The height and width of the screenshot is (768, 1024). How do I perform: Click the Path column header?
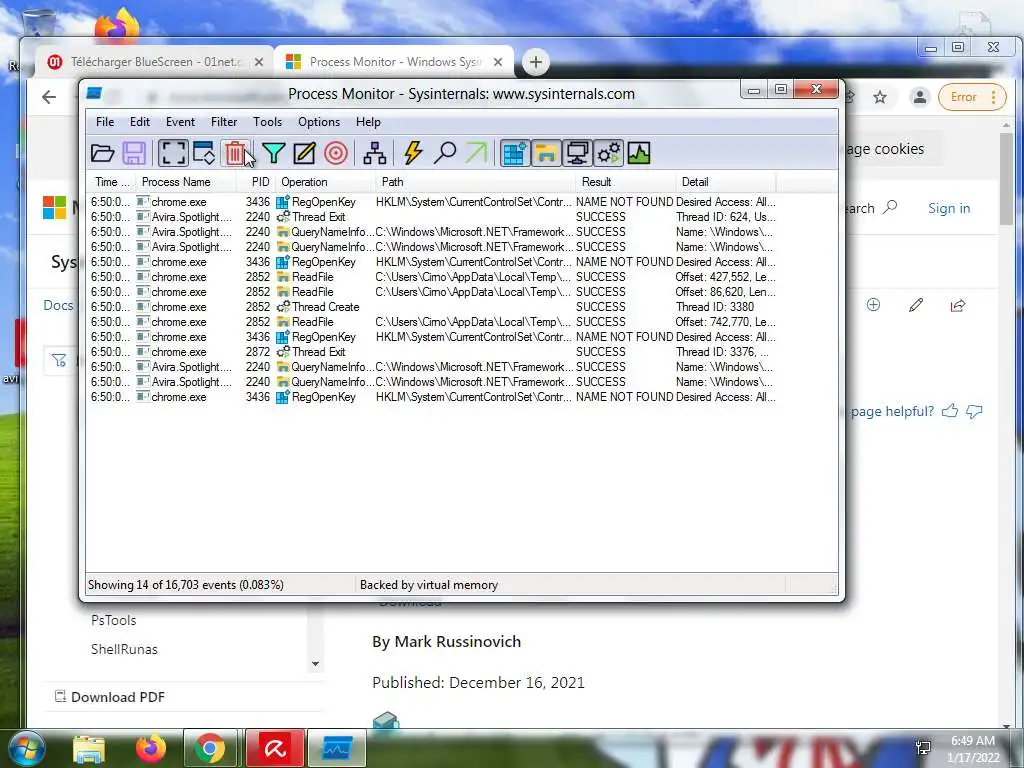[475, 182]
